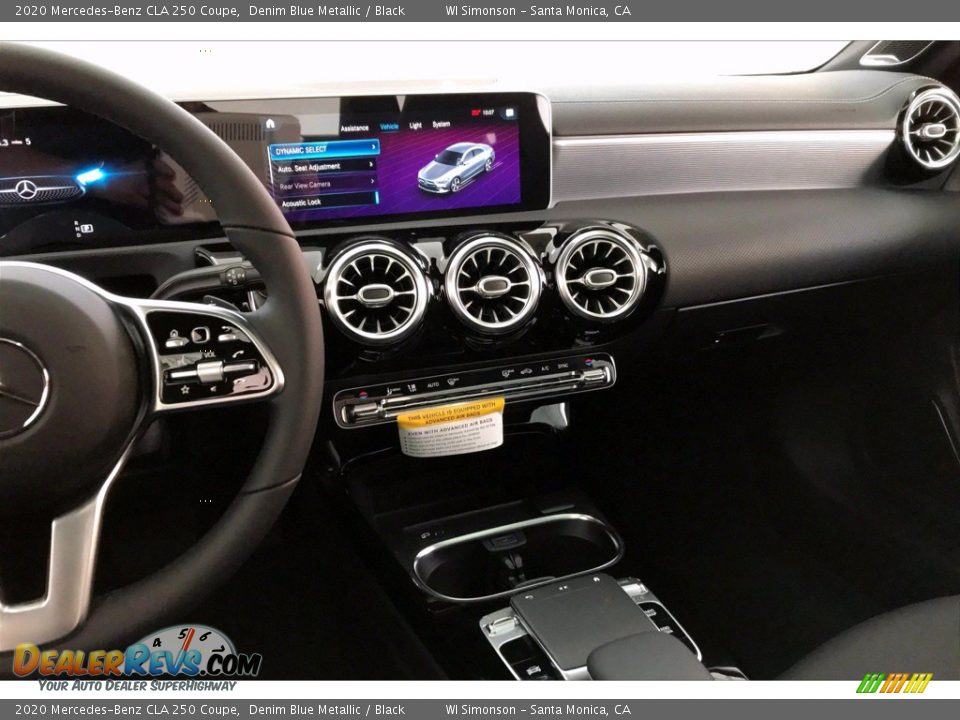960x720 pixels.
Task: Click the DealerRevs.com logo
Action: (137, 659)
